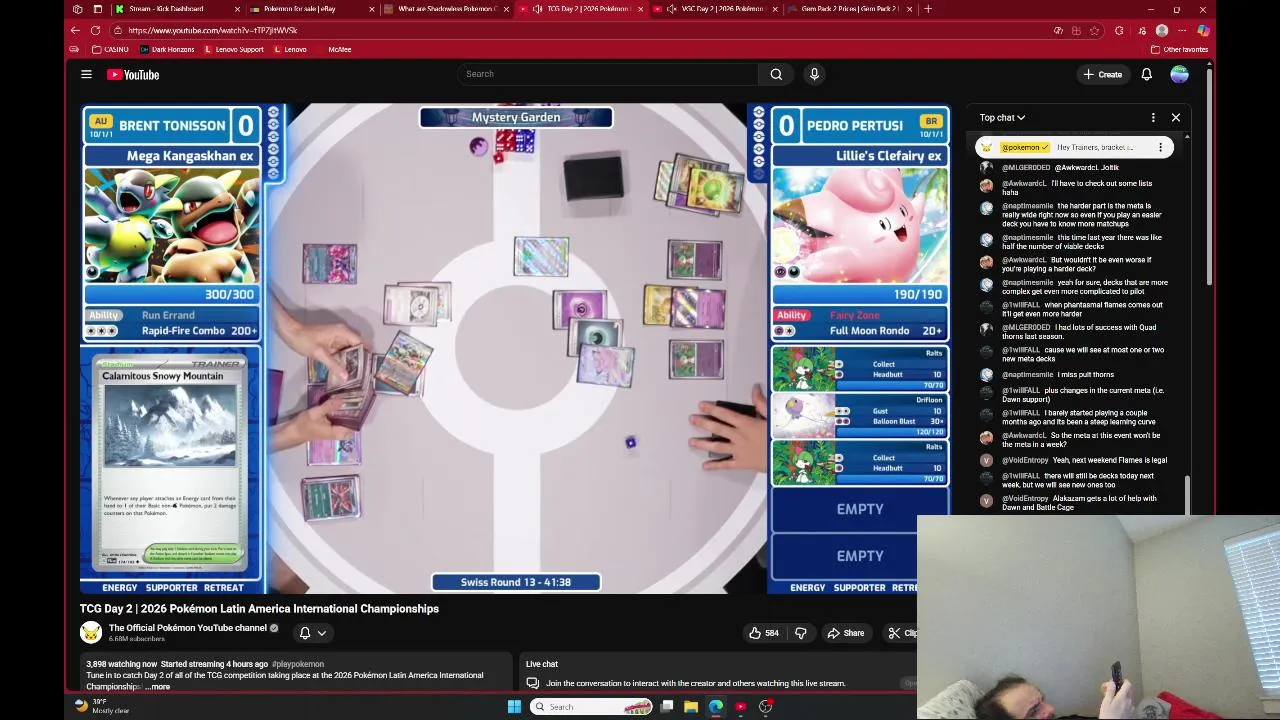Viewport: 1280px width, 720px height.
Task: Open the YouTube app in the taskbar
Action: tap(741, 707)
